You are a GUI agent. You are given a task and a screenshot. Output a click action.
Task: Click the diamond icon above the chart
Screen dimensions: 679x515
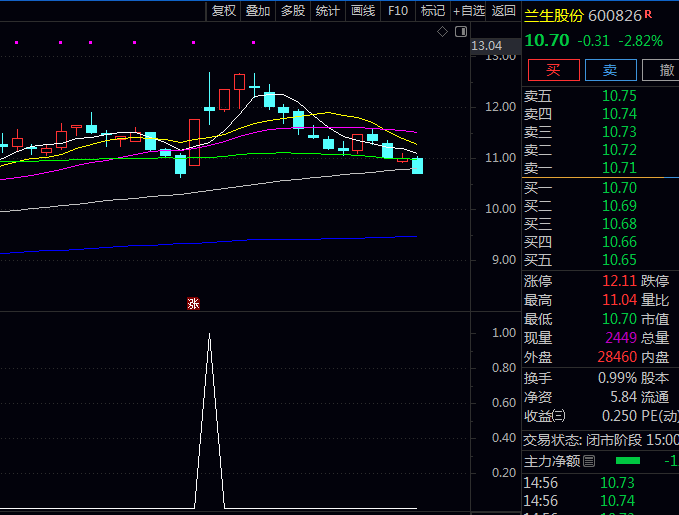click(442, 32)
